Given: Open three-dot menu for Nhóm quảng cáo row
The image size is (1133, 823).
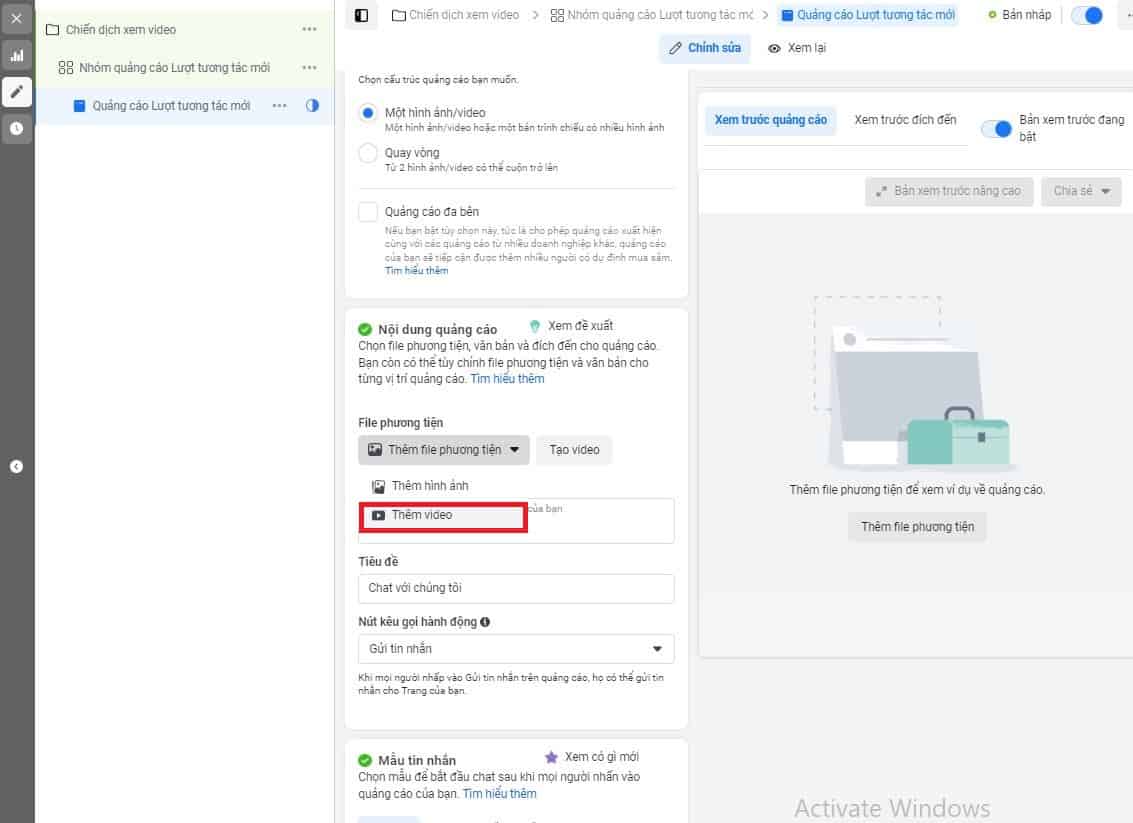Looking at the screenshot, I should click(309, 67).
